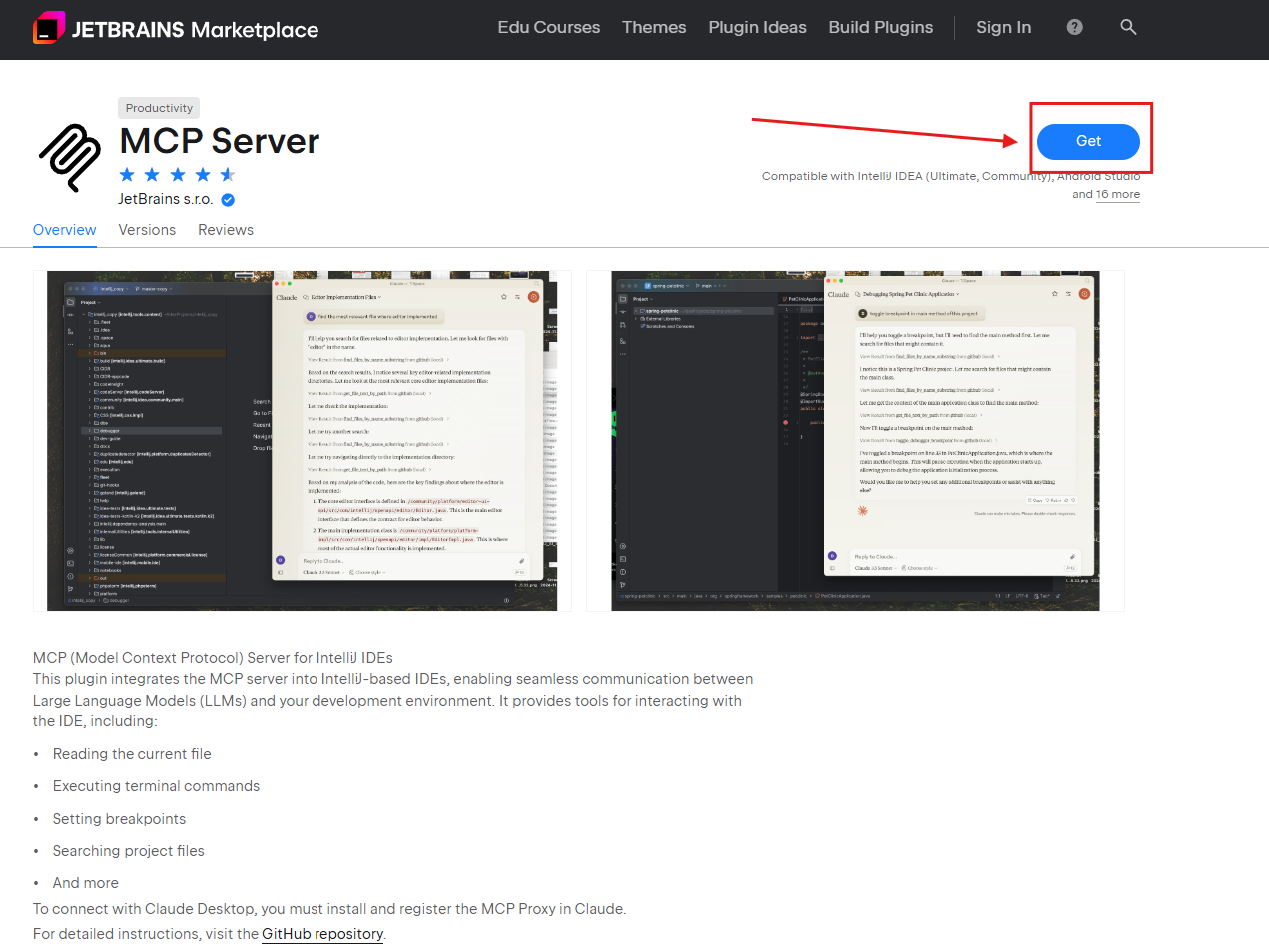Click the MCP Server plugin logo
This screenshot has height=952, width=1269.
[70, 157]
